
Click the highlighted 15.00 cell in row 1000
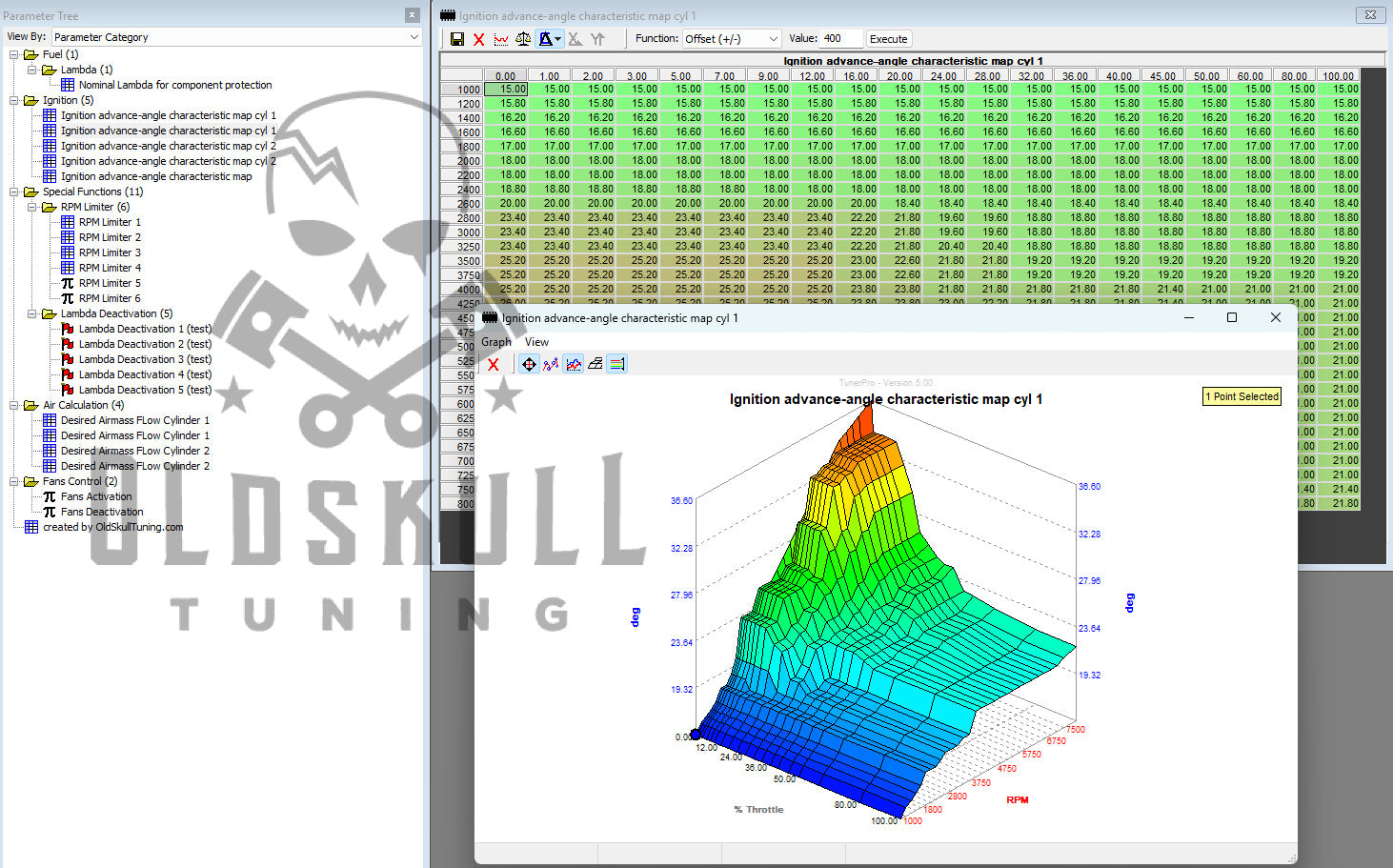506,90
